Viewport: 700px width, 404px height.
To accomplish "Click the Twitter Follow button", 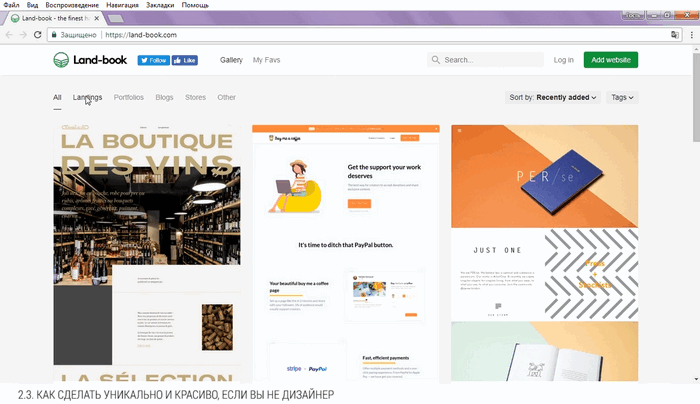I will pos(154,60).
